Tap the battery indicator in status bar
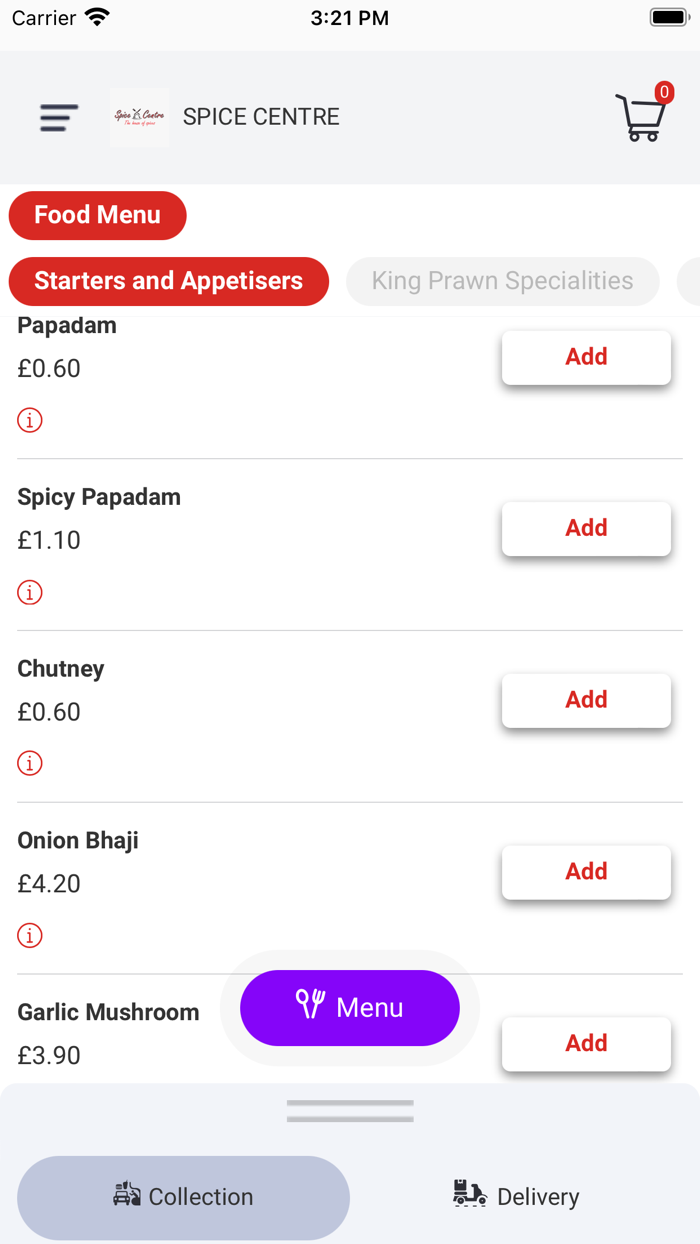Viewport: 700px width, 1244px height. (x=668, y=16)
